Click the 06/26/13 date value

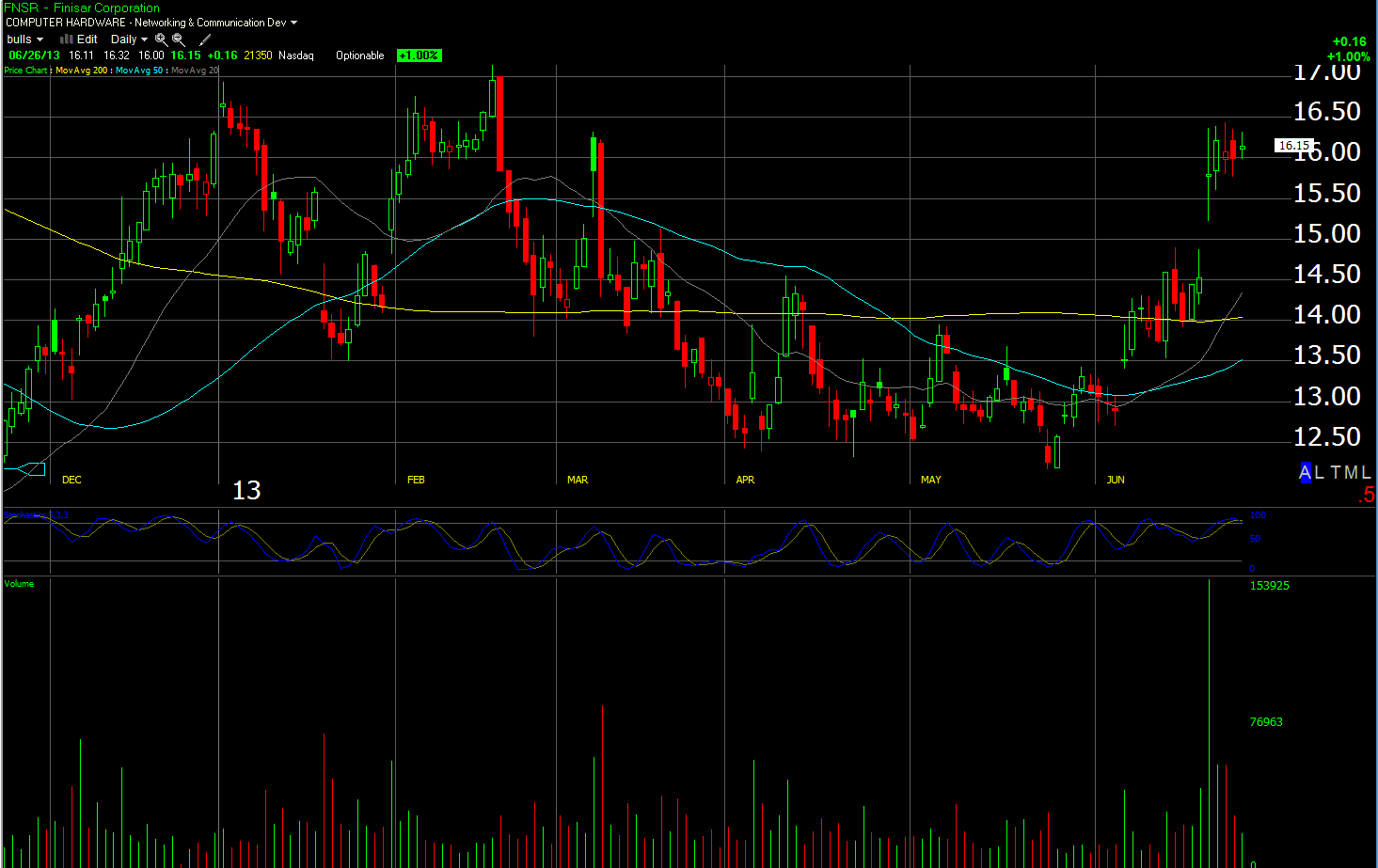34,55
